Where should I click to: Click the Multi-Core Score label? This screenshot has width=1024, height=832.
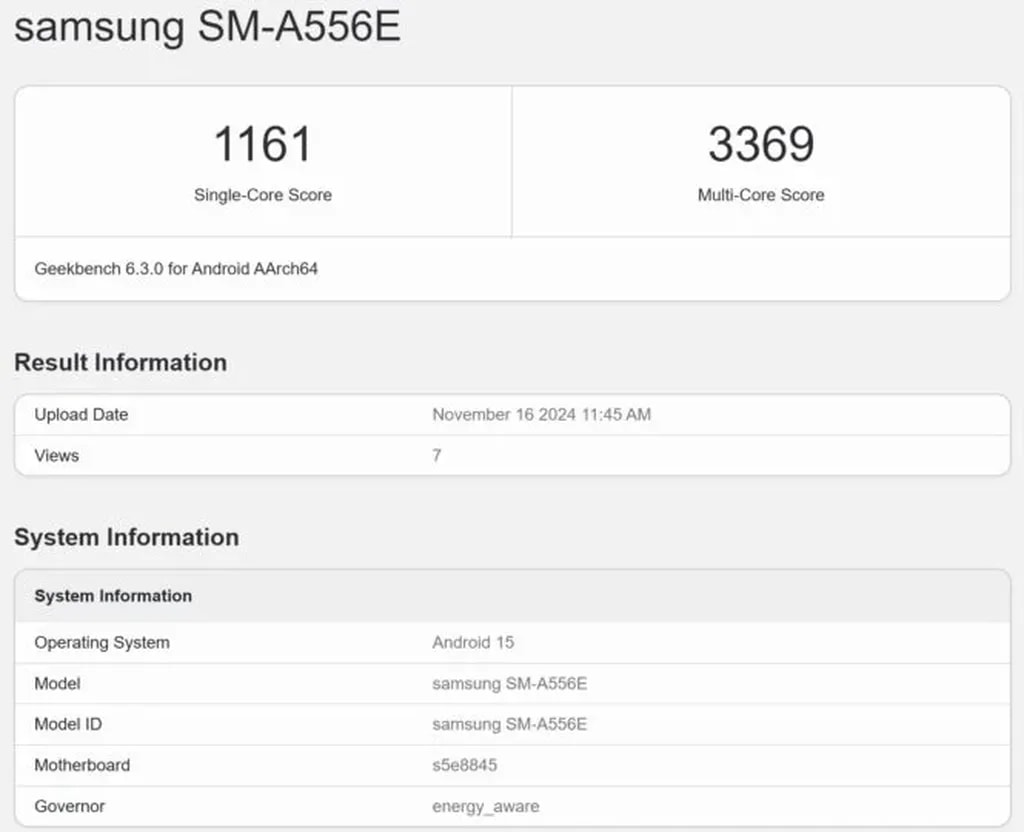coord(761,195)
